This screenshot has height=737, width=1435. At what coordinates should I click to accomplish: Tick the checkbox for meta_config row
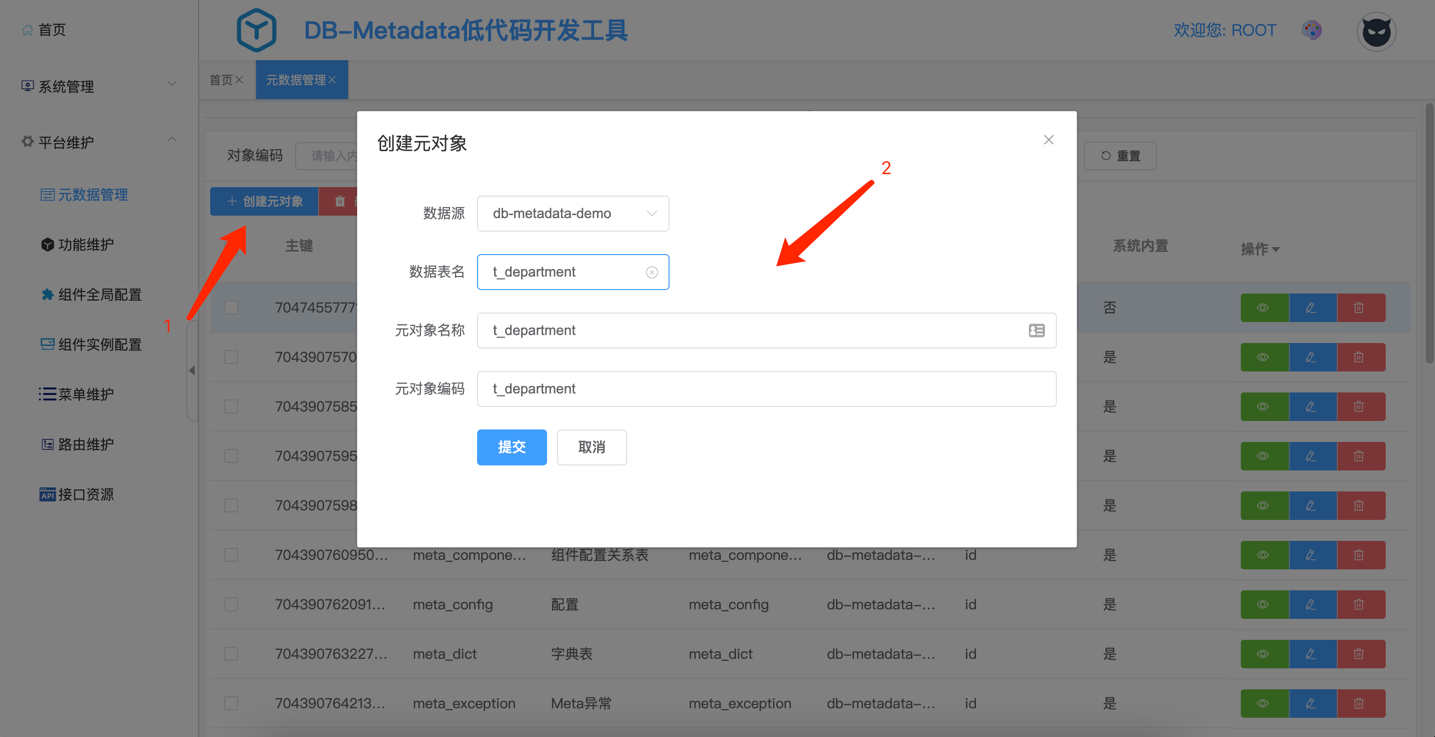(x=231, y=605)
